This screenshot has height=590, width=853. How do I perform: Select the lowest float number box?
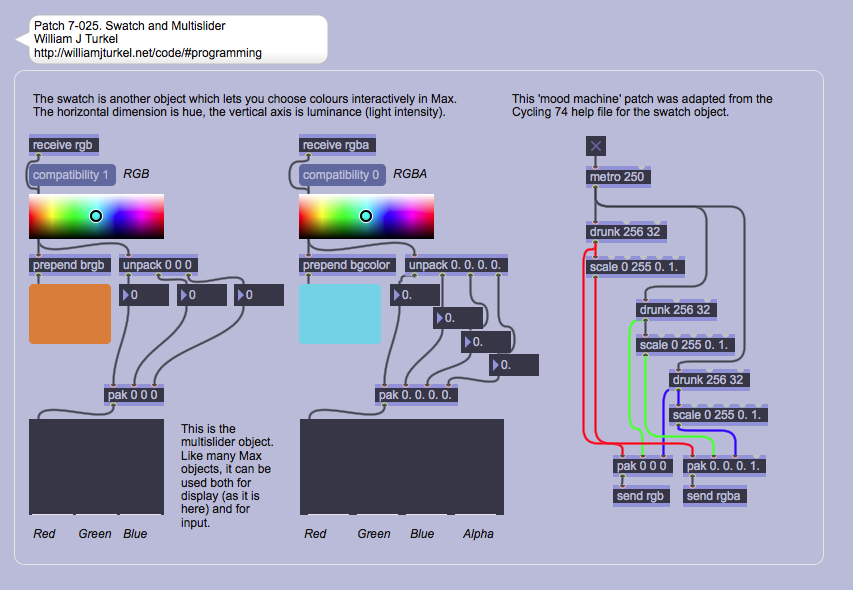coord(514,365)
